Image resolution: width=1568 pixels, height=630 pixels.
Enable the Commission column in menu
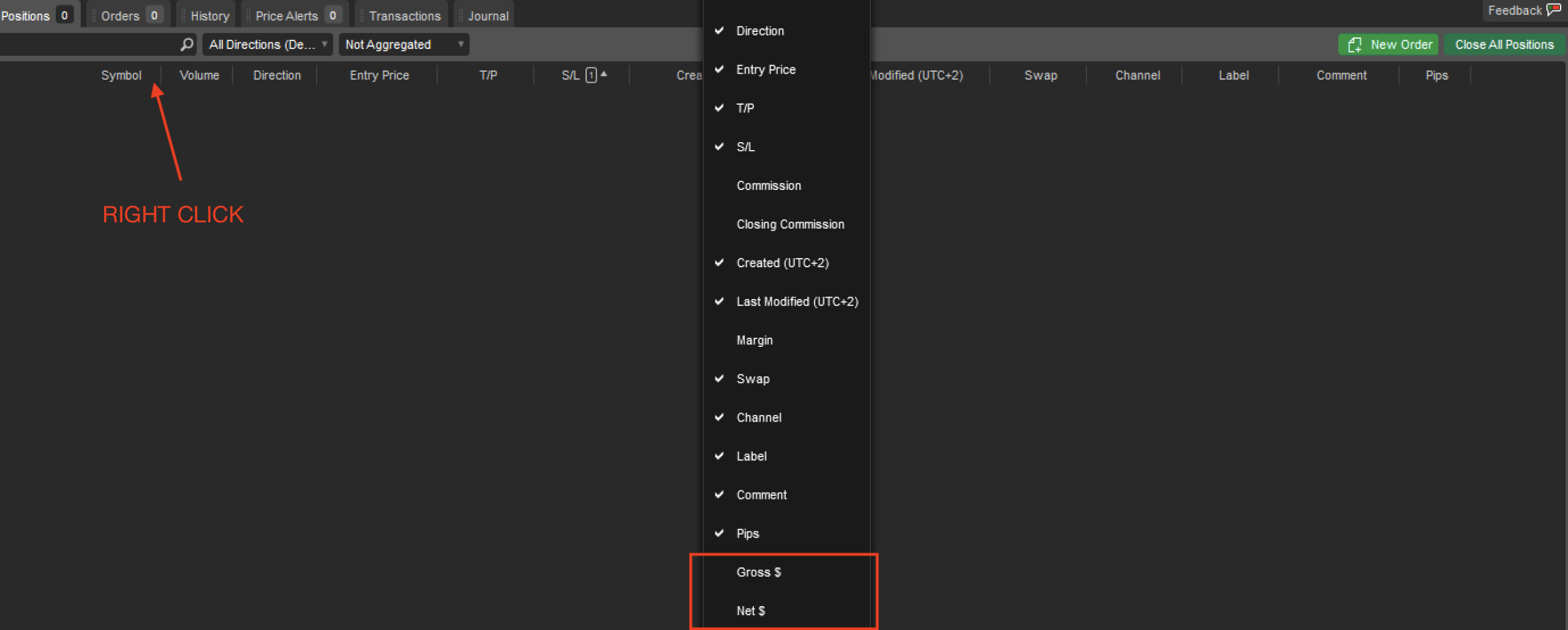tap(768, 186)
